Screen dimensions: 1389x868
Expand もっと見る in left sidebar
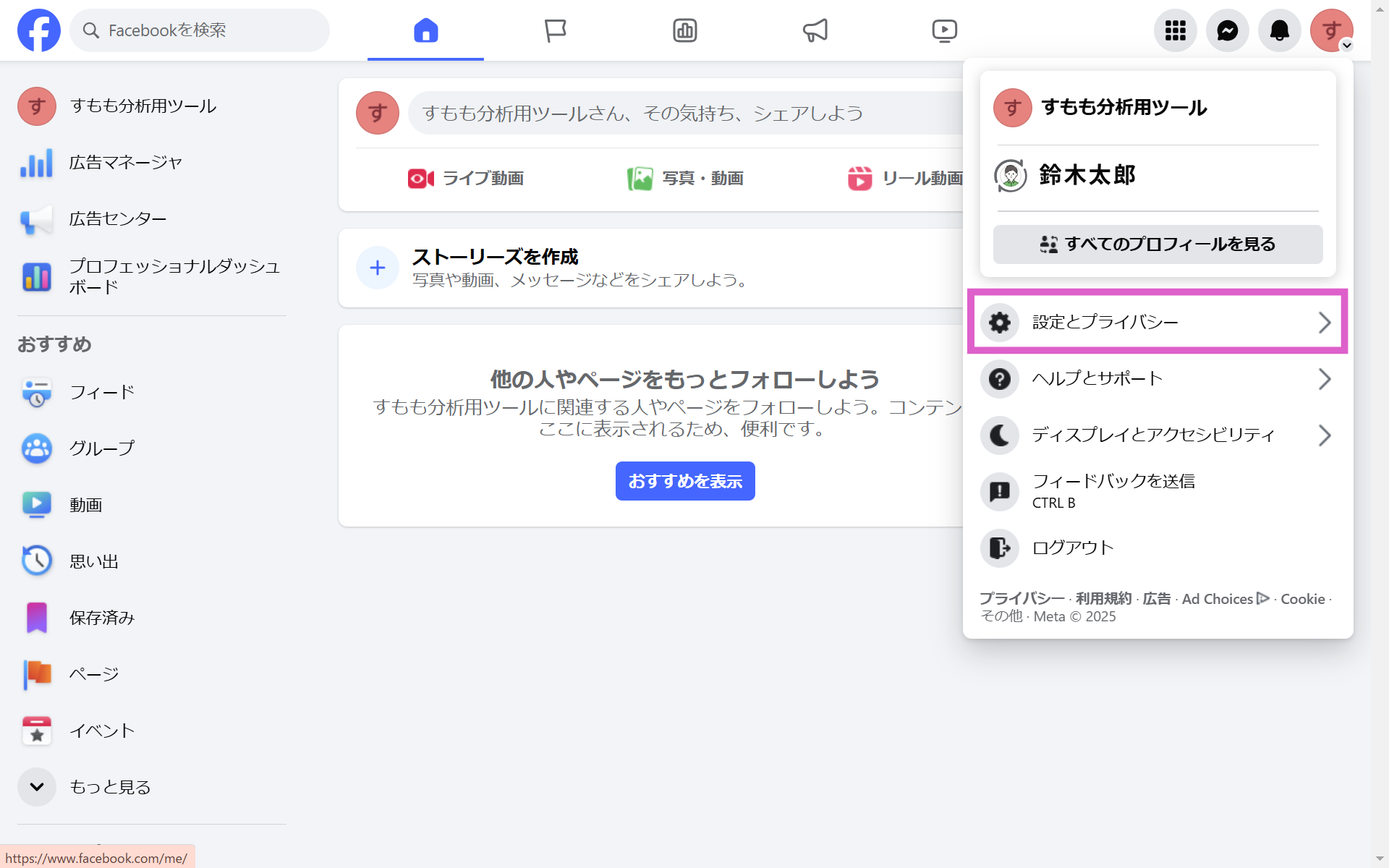pos(109,787)
